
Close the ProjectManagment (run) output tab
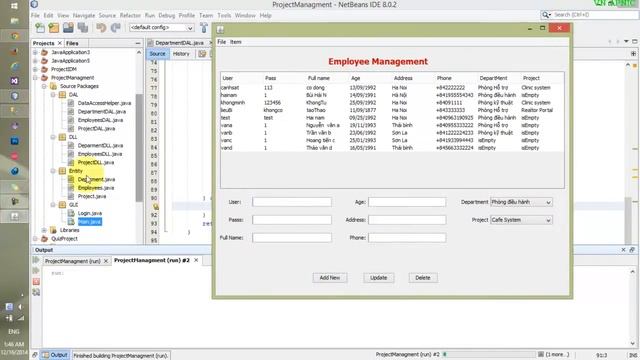point(106,261)
